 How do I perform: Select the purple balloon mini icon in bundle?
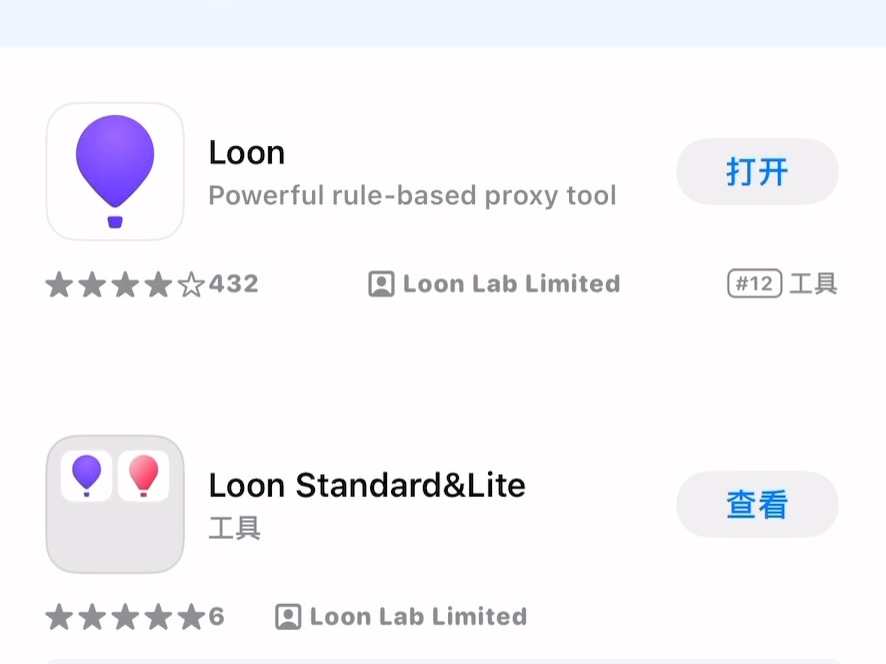pos(86,476)
